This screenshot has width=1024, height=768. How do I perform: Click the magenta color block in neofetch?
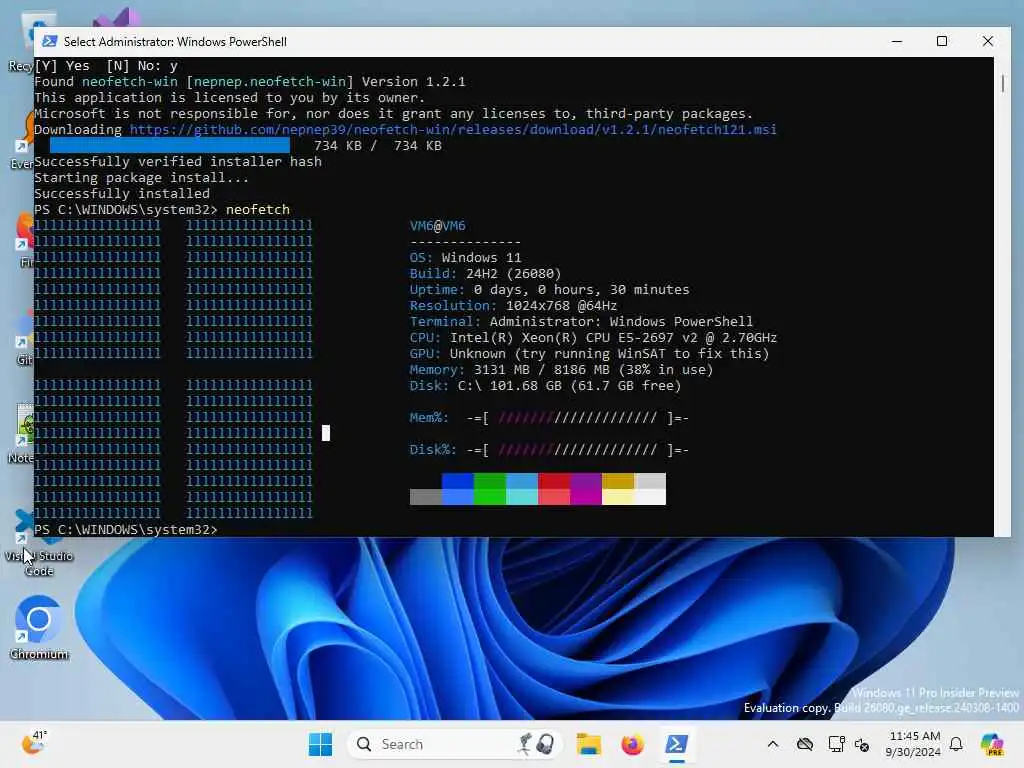pos(586,489)
